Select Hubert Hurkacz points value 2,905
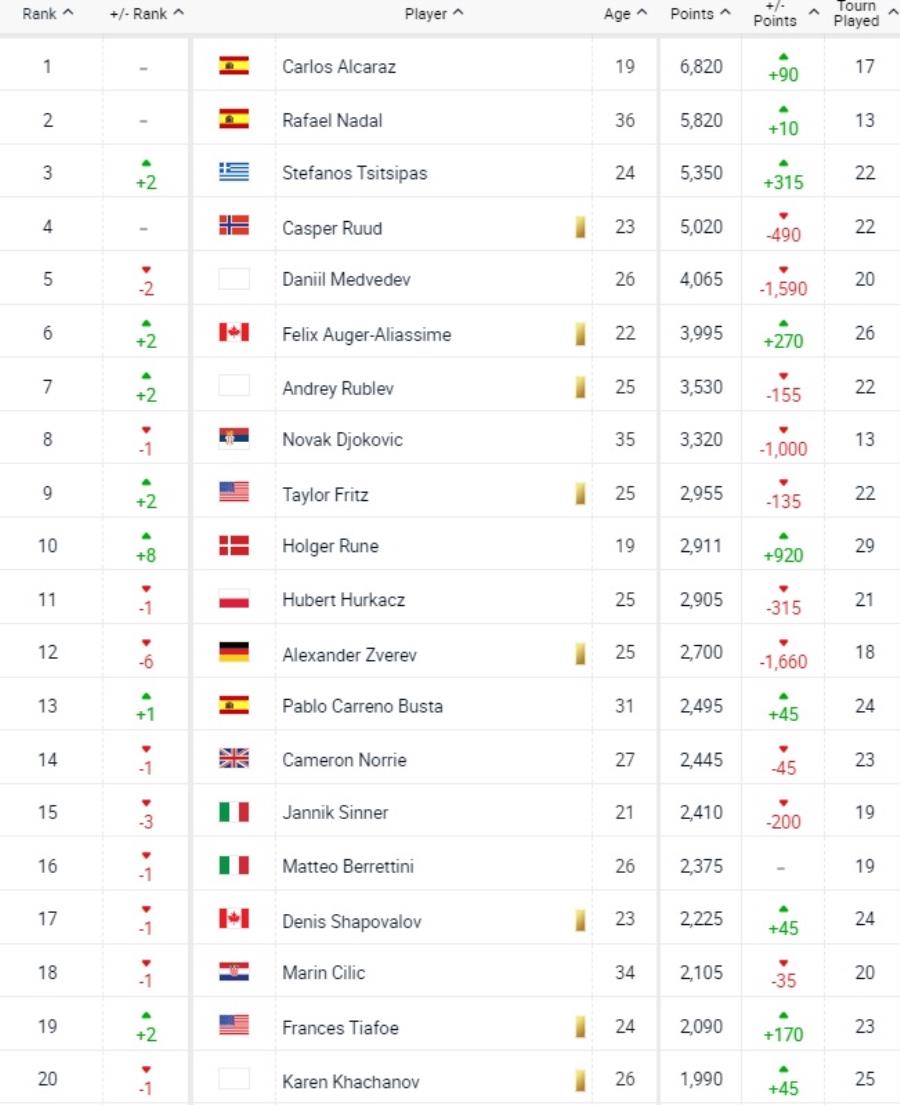Viewport: 900px width, 1105px height. 701,600
